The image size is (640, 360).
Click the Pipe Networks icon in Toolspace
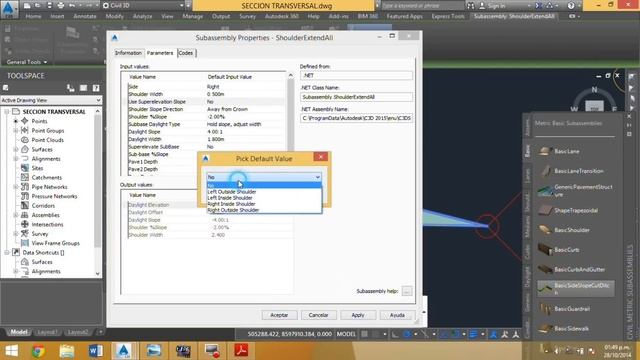(x=25, y=187)
